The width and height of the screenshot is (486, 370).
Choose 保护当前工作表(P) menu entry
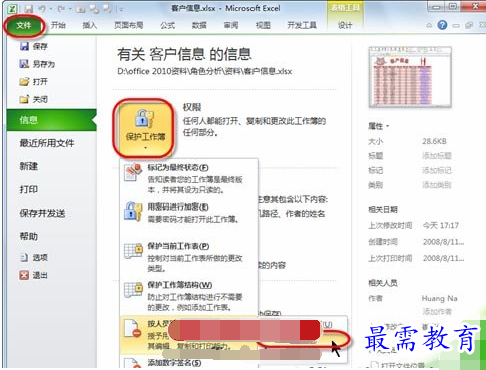point(189,257)
